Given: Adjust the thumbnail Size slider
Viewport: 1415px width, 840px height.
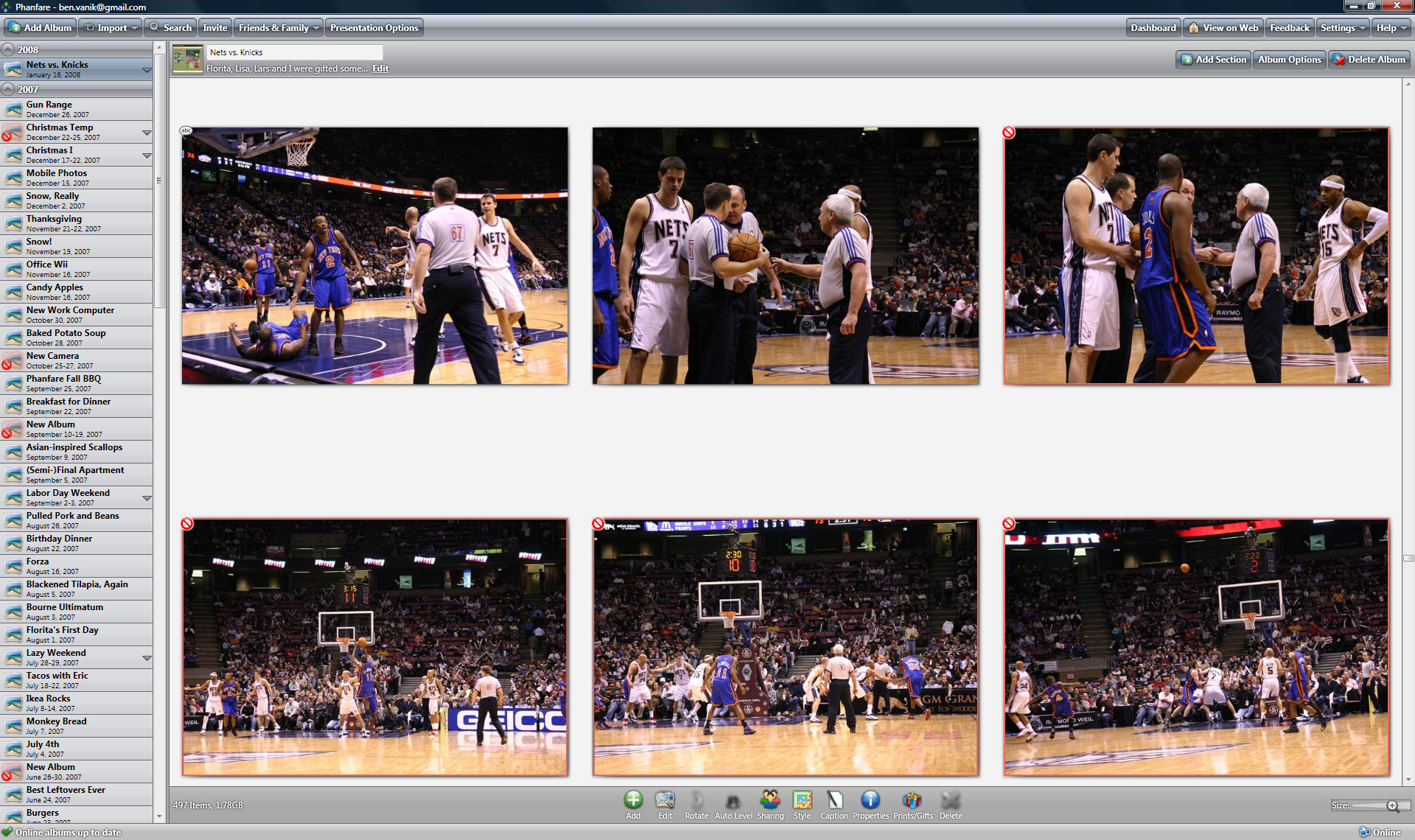Looking at the screenshot, I should pos(1391,805).
